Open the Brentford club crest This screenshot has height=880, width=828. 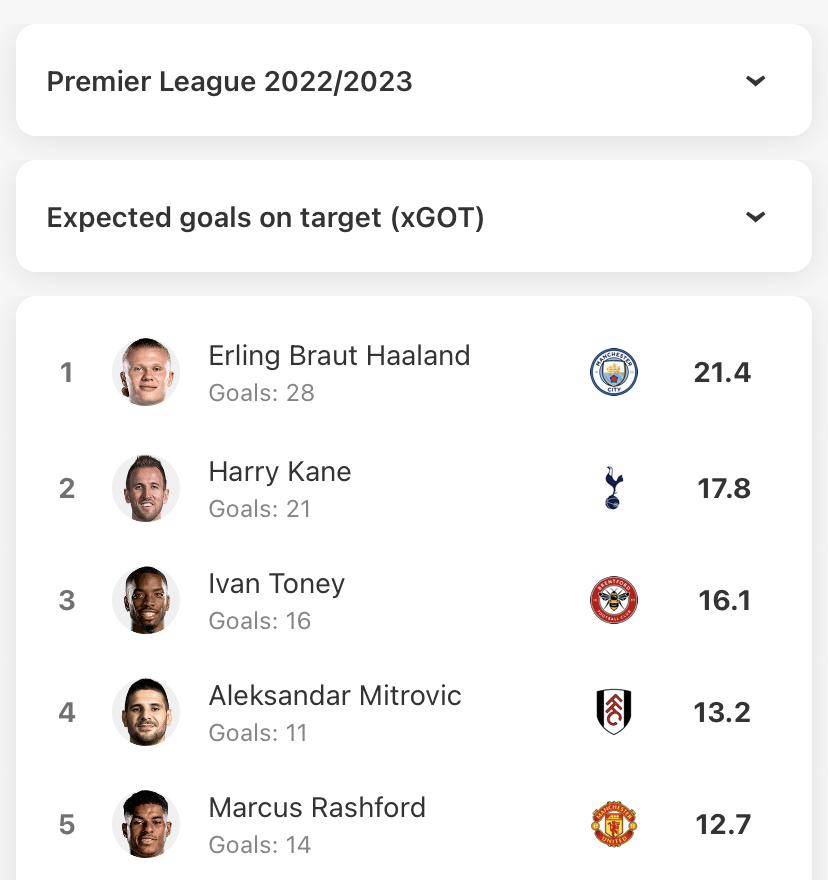click(614, 600)
